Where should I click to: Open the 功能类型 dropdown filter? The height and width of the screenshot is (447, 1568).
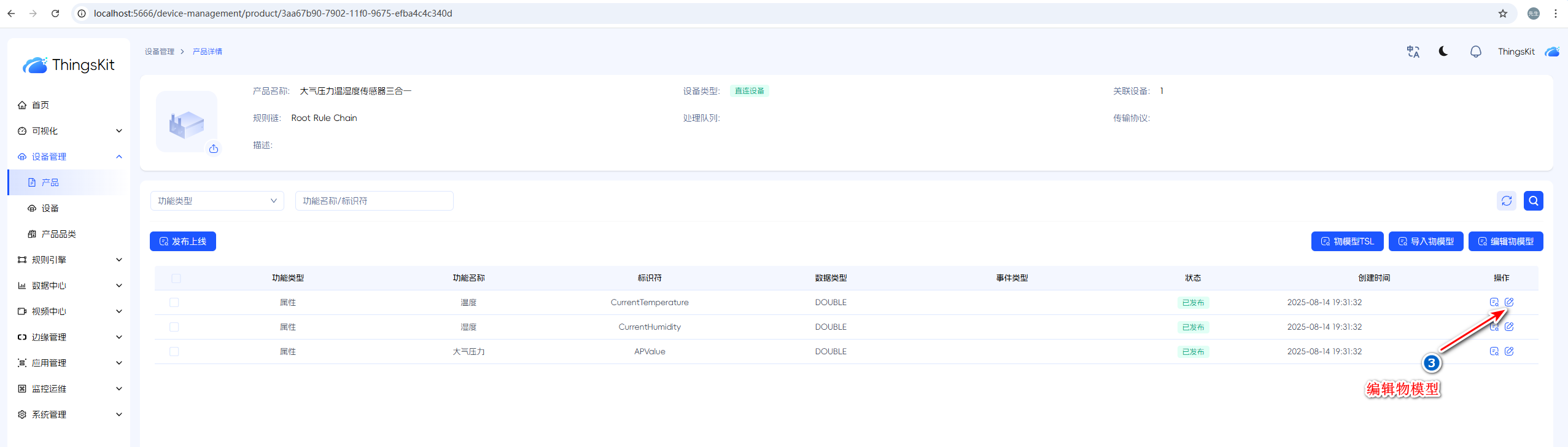(x=217, y=201)
